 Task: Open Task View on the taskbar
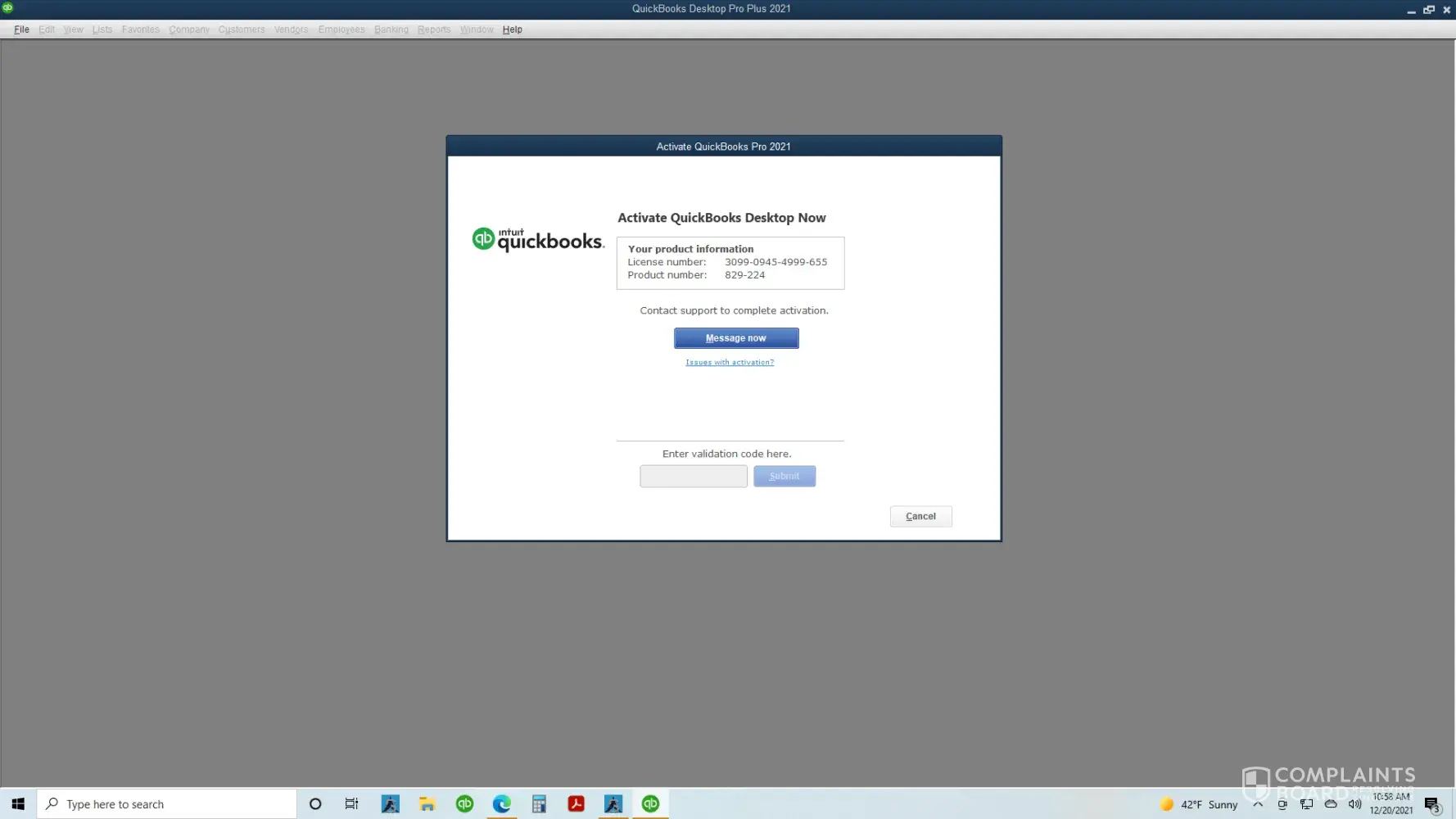click(x=351, y=804)
